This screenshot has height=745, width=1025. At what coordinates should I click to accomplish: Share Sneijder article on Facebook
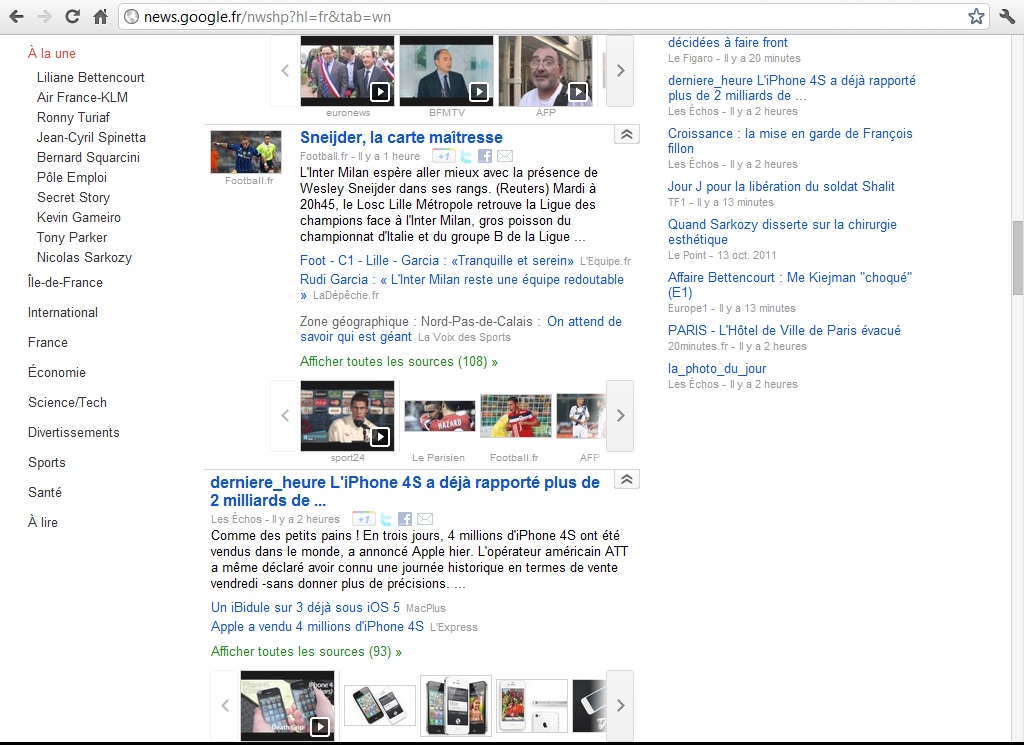484,156
